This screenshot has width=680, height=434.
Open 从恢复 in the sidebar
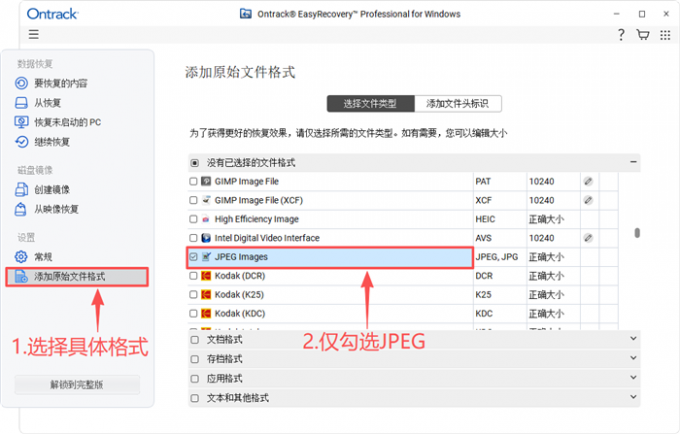[48, 103]
